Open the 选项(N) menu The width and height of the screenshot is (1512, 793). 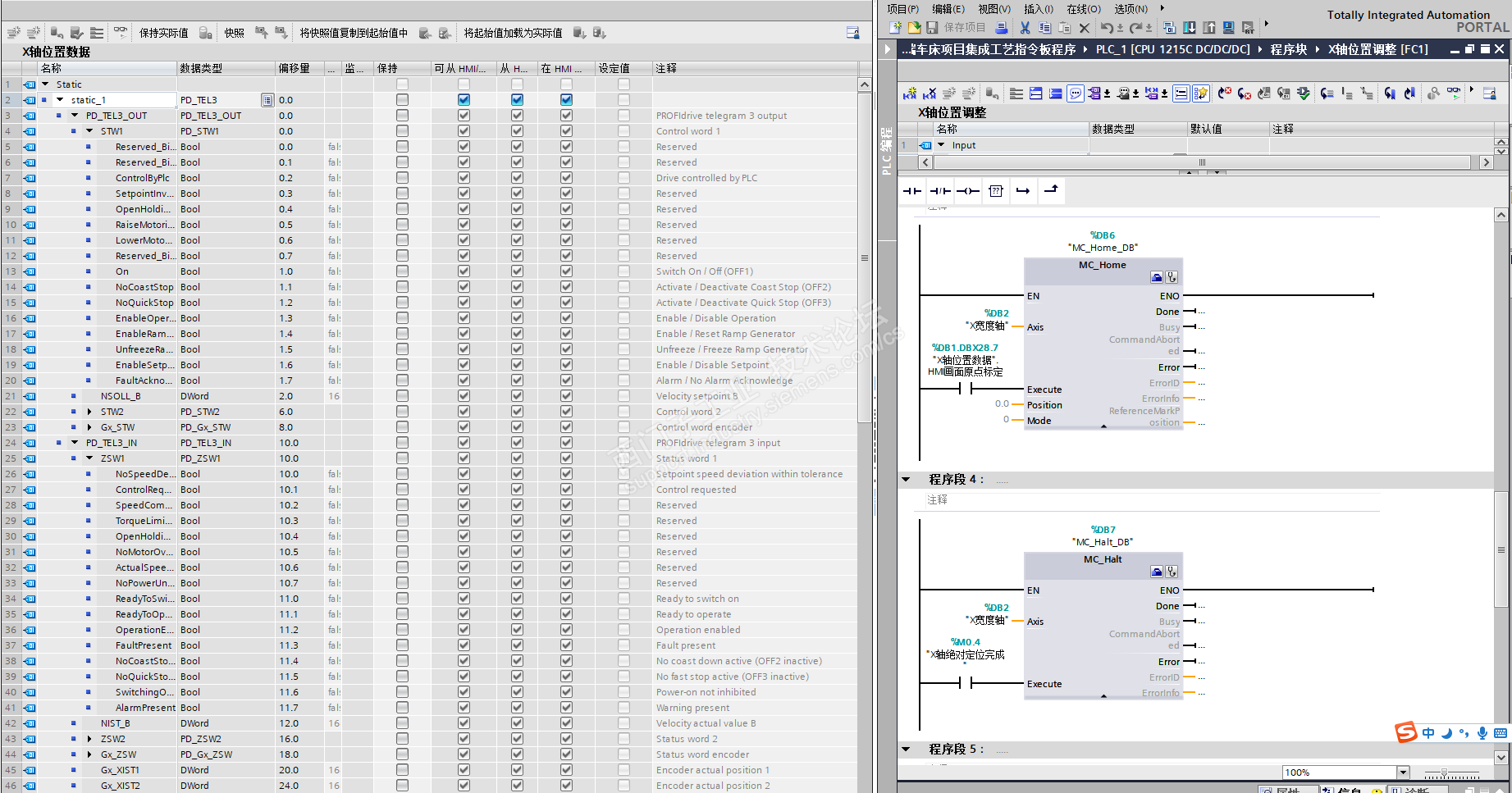pos(1131,9)
